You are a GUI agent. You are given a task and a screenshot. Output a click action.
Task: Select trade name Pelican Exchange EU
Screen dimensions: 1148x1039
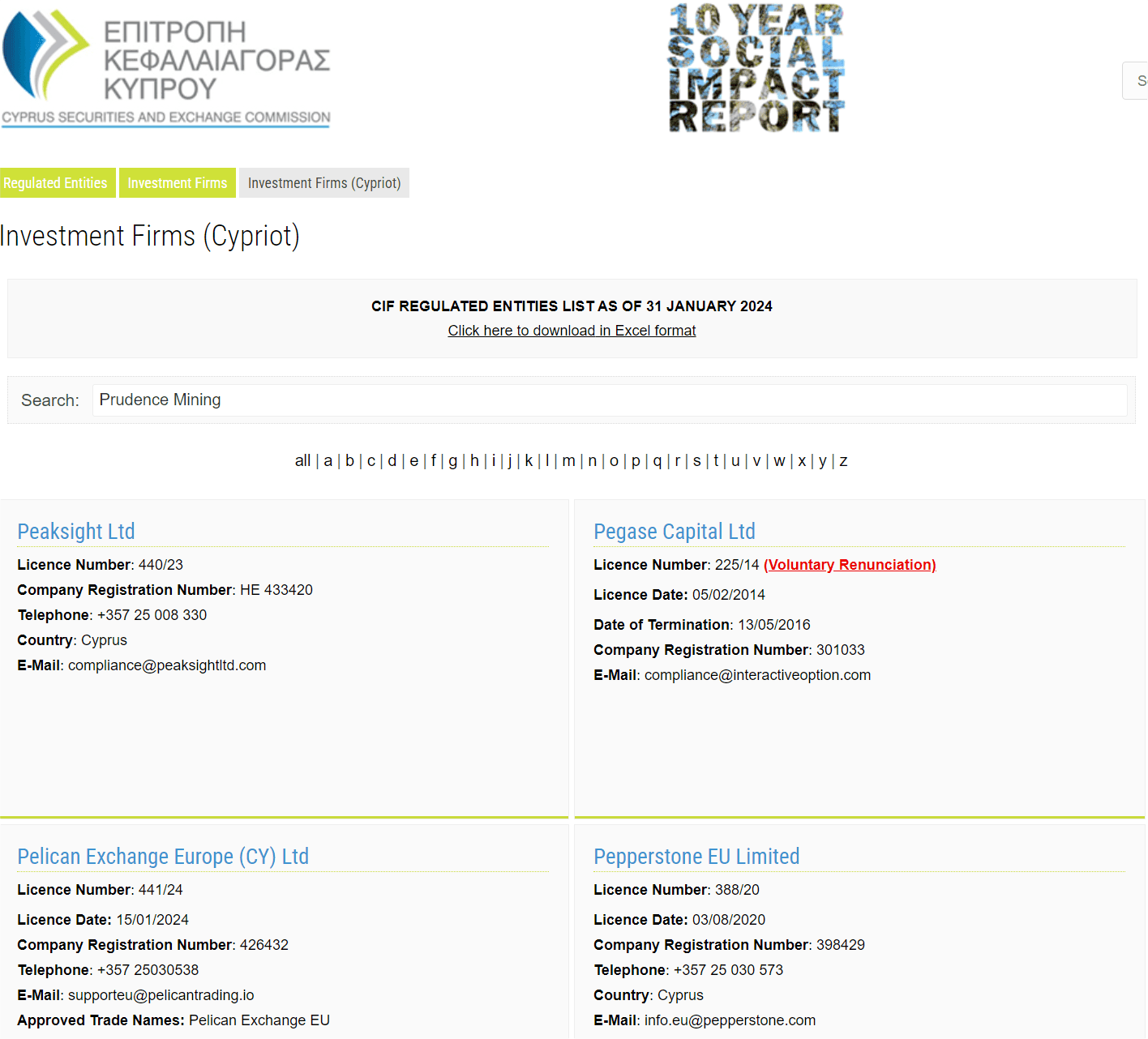pyautogui.click(x=259, y=1020)
